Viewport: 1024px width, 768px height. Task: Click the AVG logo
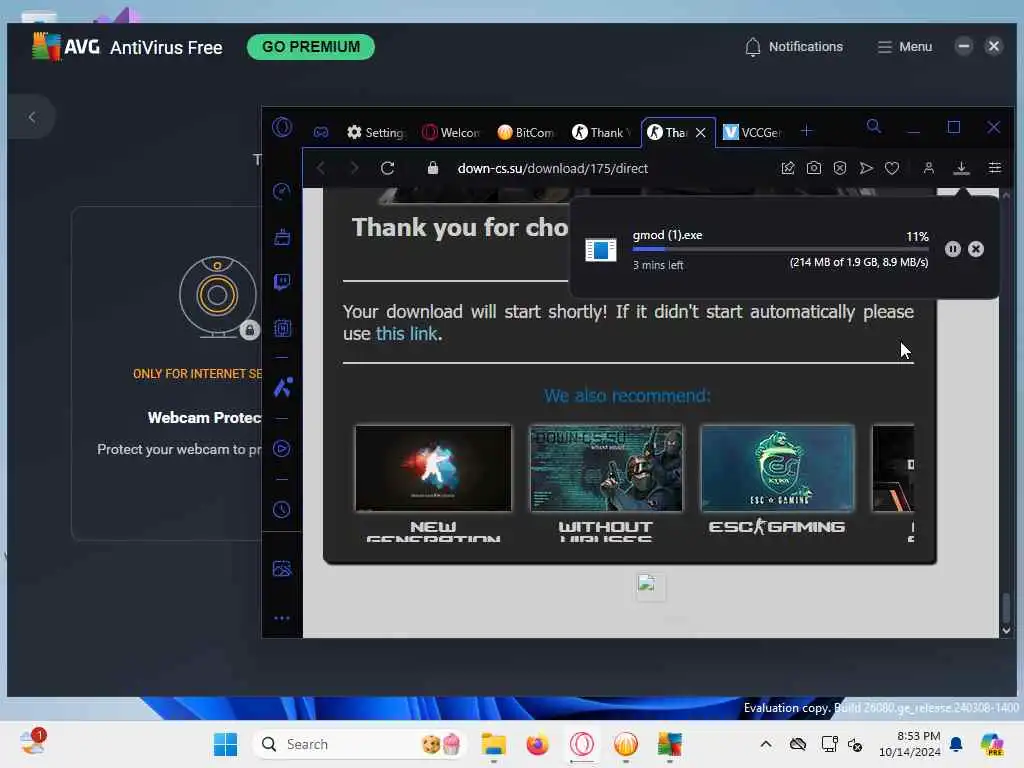[x=66, y=46]
